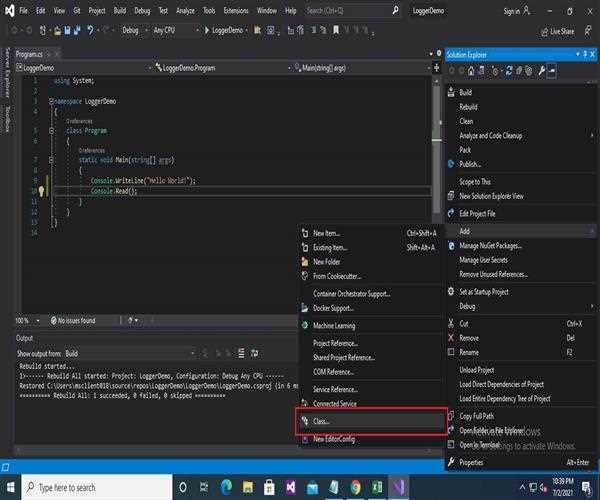Image resolution: width=600 pixels, height=500 pixels.
Task: Click the lightbulb quick actions icon
Action: click(x=42, y=190)
